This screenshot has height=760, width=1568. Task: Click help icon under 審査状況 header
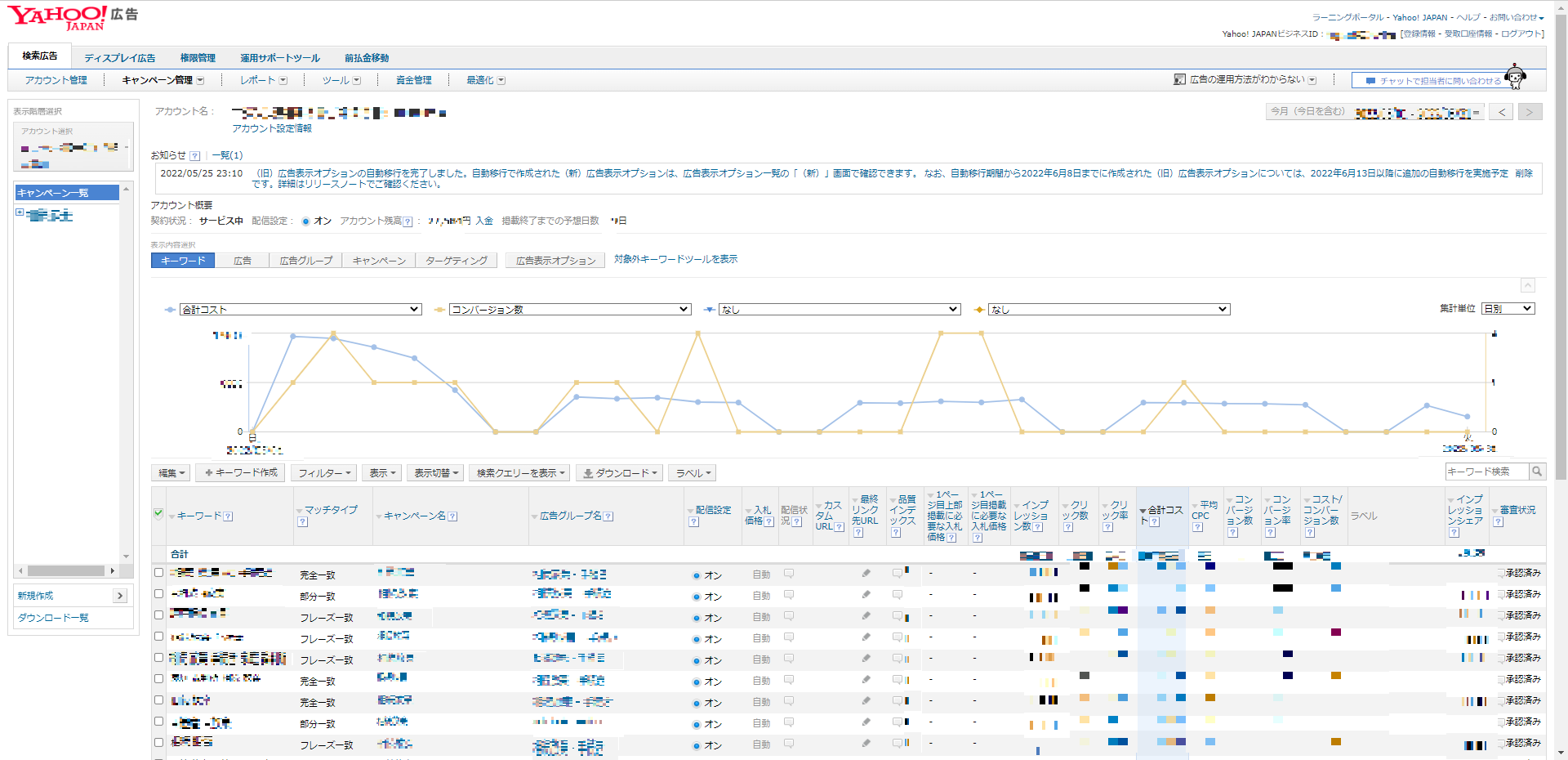point(1498,522)
